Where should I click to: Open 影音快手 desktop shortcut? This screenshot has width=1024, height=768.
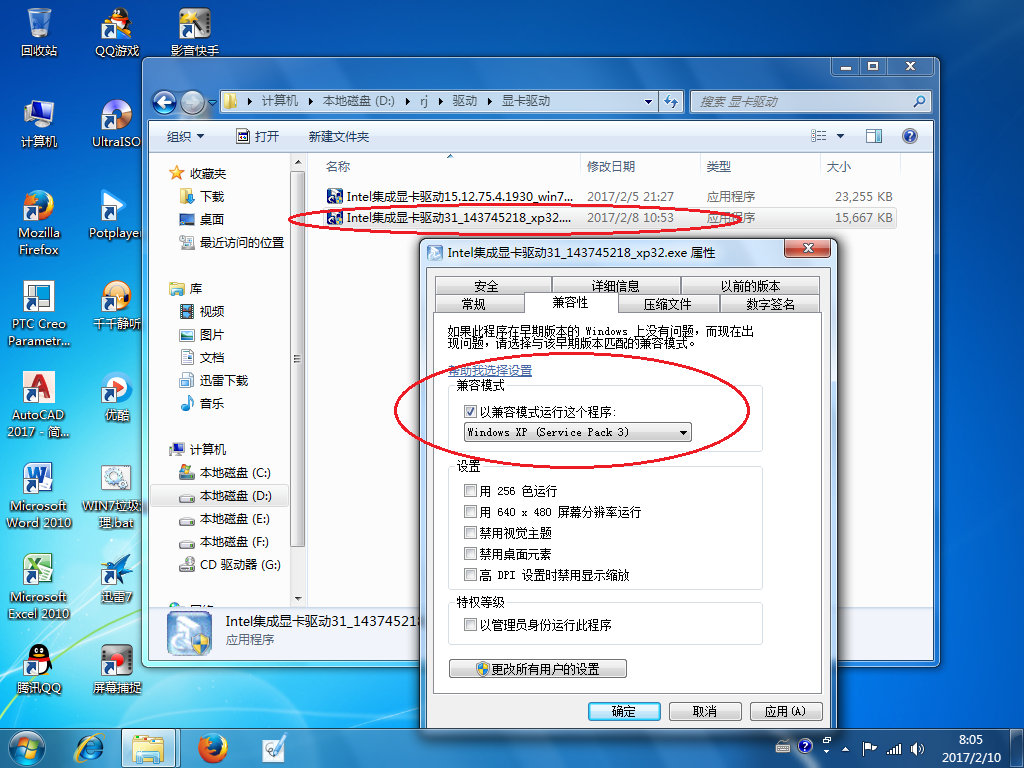[x=195, y=31]
